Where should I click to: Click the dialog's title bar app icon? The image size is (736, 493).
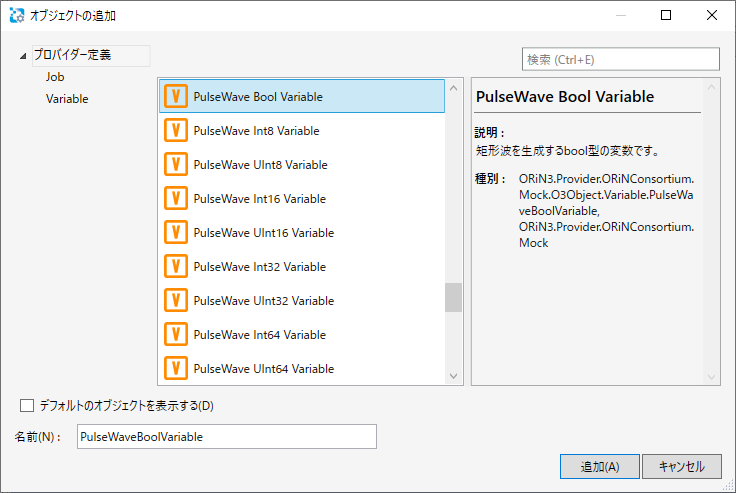[x=17, y=15]
